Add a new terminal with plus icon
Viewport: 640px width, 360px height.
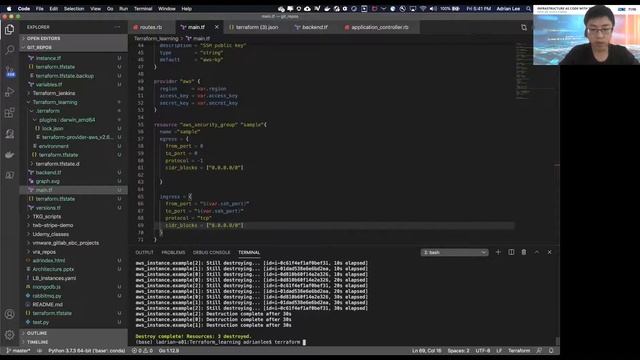coord(498,252)
